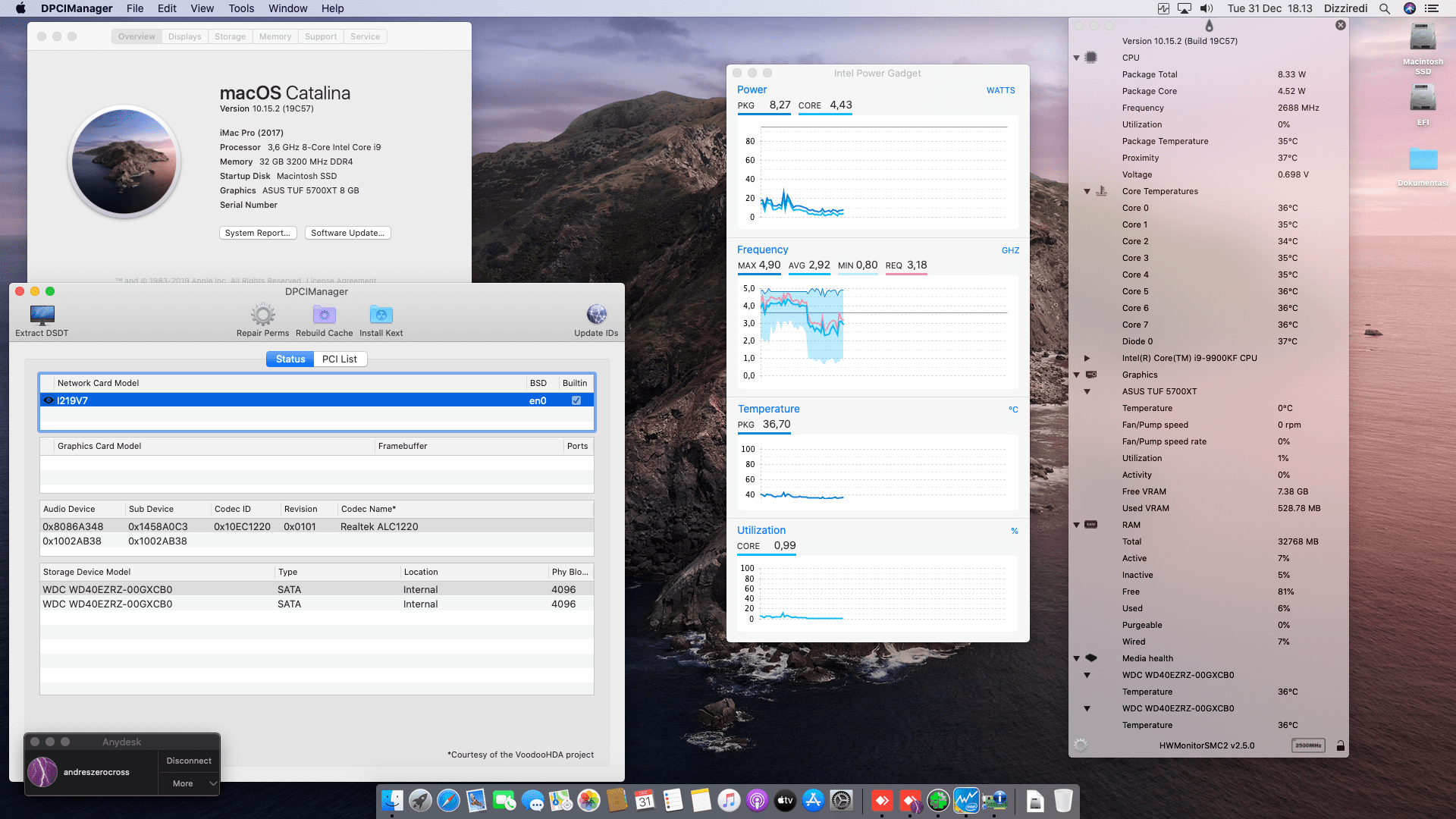Open the Window menu
Image resolution: width=1456 pixels, height=819 pixels.
tap(287, 8)
